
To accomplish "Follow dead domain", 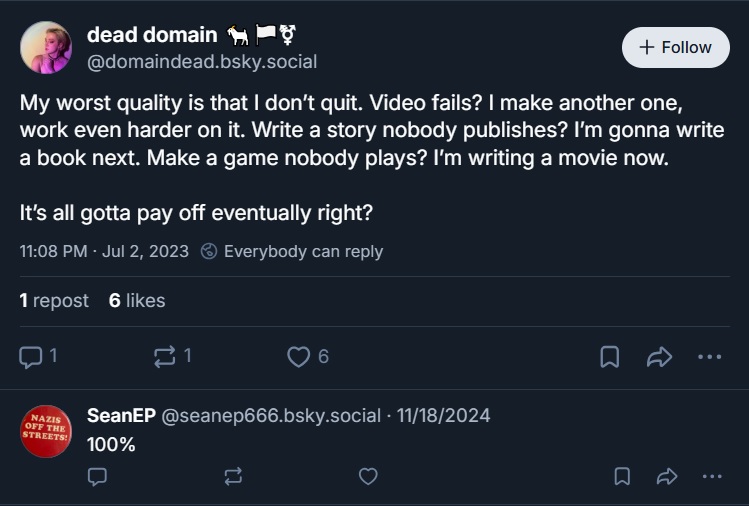I will [x=675, y=47].
